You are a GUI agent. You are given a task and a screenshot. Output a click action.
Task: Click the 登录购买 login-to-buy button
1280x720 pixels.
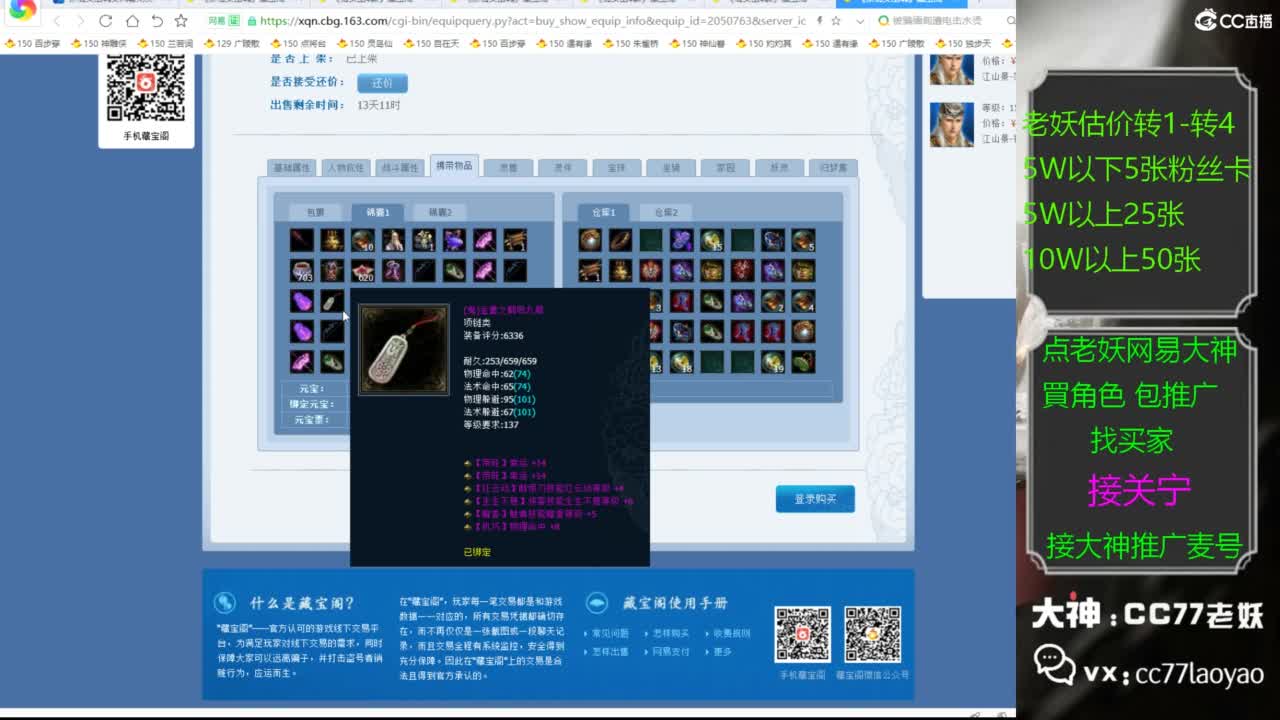[815, 499]
